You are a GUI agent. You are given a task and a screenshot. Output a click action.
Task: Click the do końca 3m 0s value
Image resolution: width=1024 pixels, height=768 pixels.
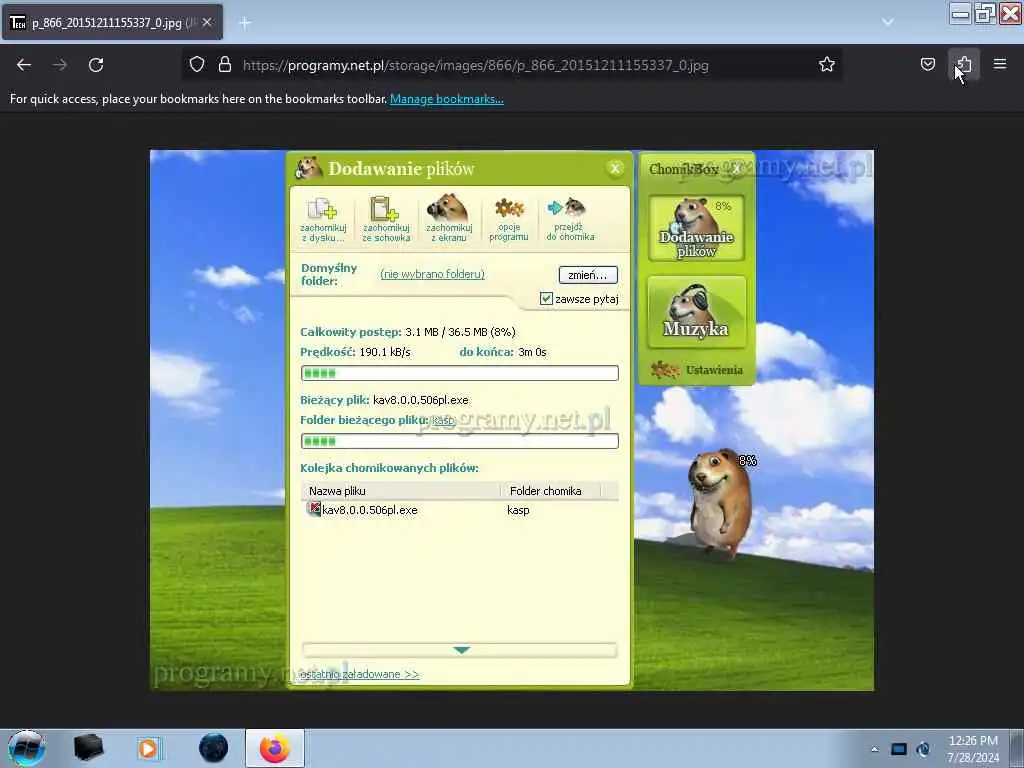532,352
